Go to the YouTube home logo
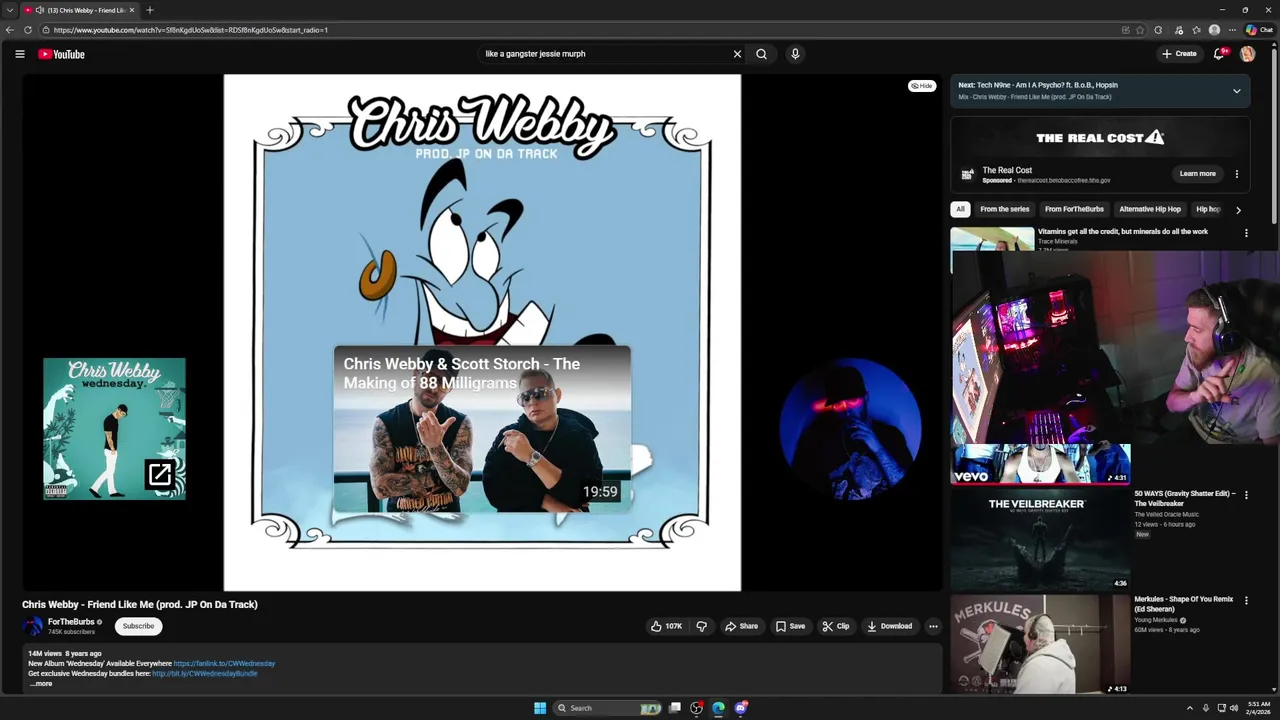This screenshot has width=1280, height=720. [62, 54]
